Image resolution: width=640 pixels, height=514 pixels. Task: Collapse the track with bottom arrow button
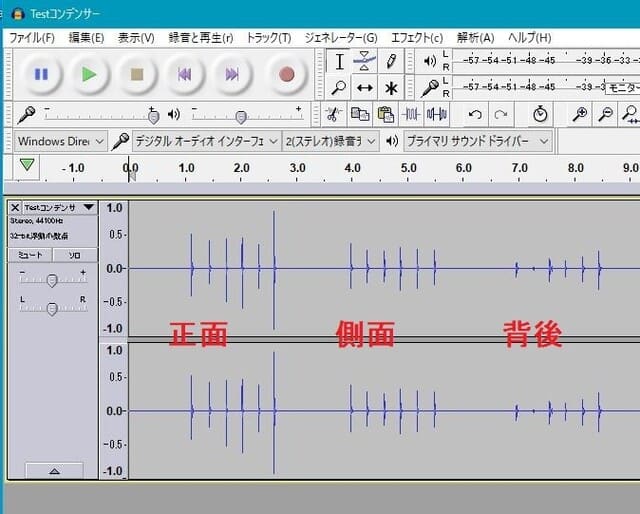[x=53, y=470]
